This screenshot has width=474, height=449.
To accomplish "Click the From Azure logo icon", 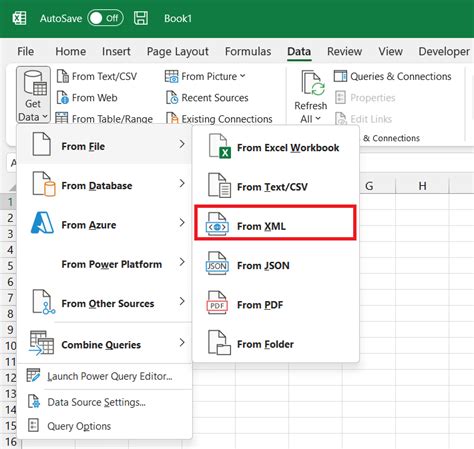I will point(42,223).
